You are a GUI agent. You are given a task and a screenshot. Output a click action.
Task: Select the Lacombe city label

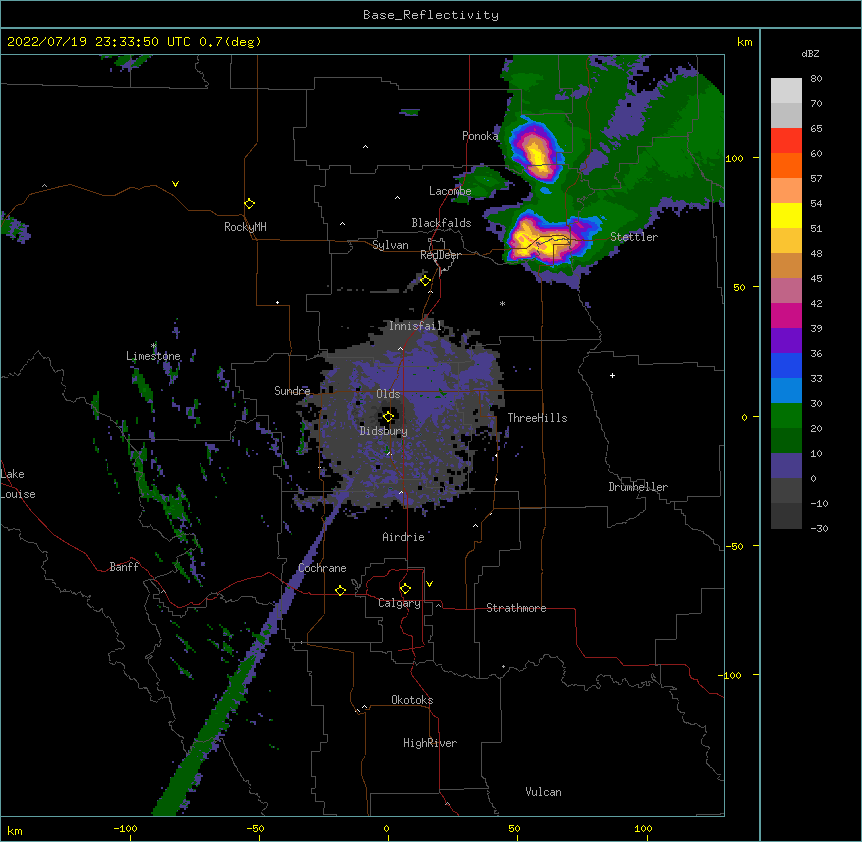(450, 191)
